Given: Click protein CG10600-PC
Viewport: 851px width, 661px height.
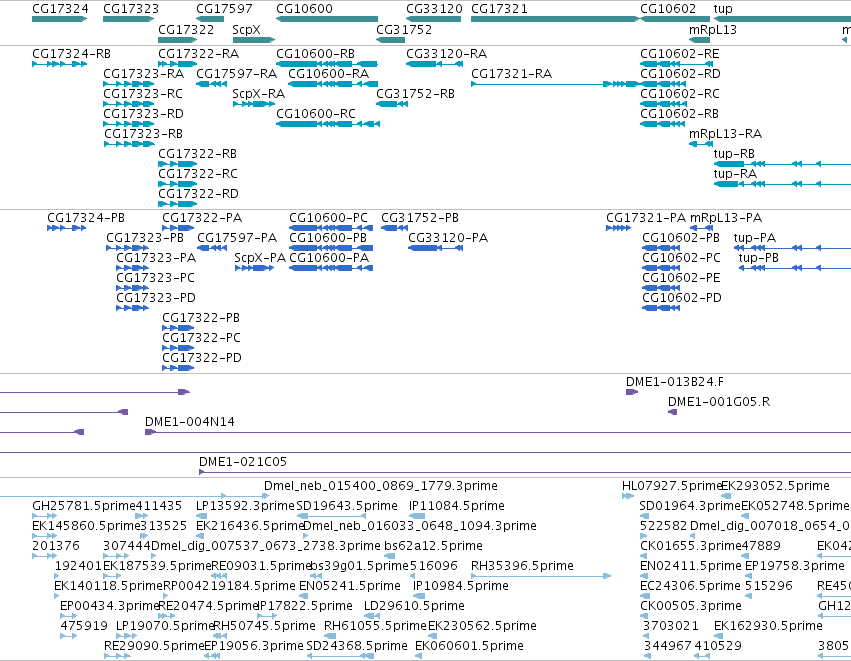Looking at the screenshot, I should click(331, 228).
